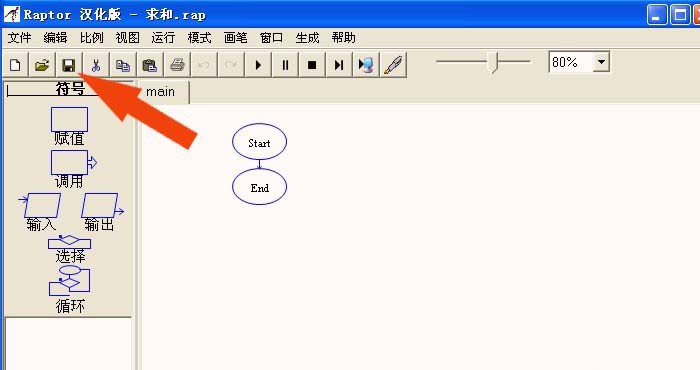
Task: Open the 视图 menu
Action: point(128,38)
